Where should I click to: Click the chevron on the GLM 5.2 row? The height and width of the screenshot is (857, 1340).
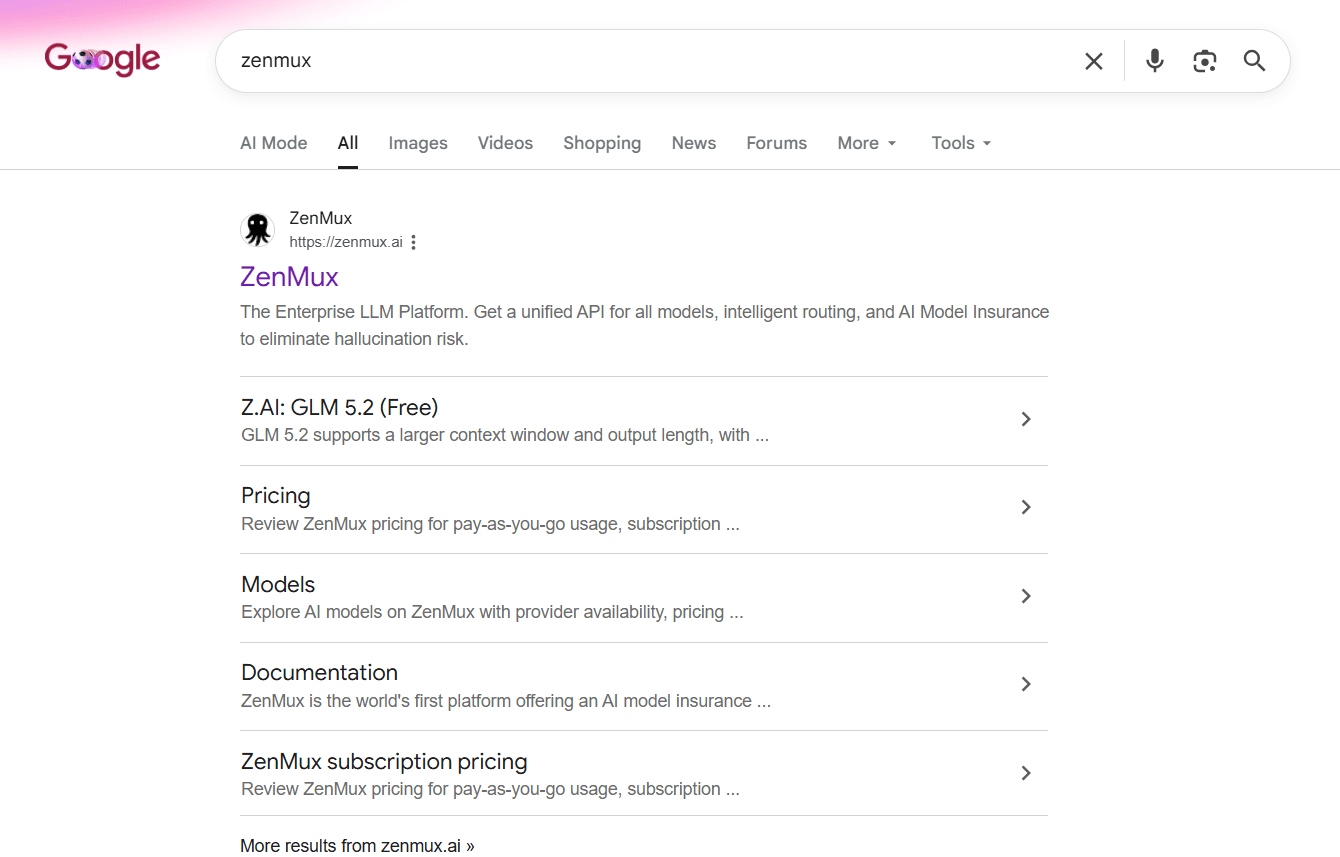click(x=1025, y=419)
